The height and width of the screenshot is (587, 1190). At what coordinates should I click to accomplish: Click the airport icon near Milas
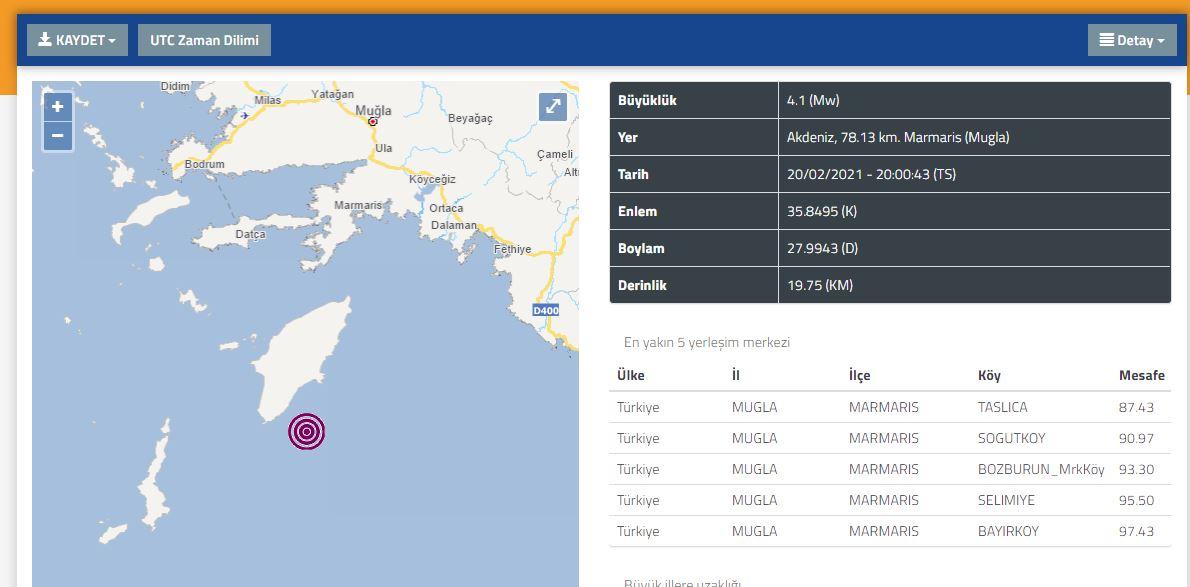243,116
